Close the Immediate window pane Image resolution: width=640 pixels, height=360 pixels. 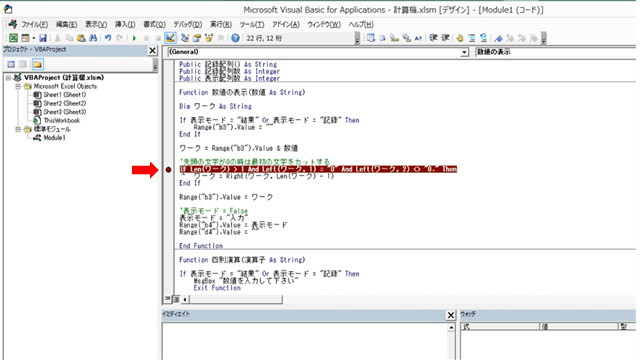(451, 315)
